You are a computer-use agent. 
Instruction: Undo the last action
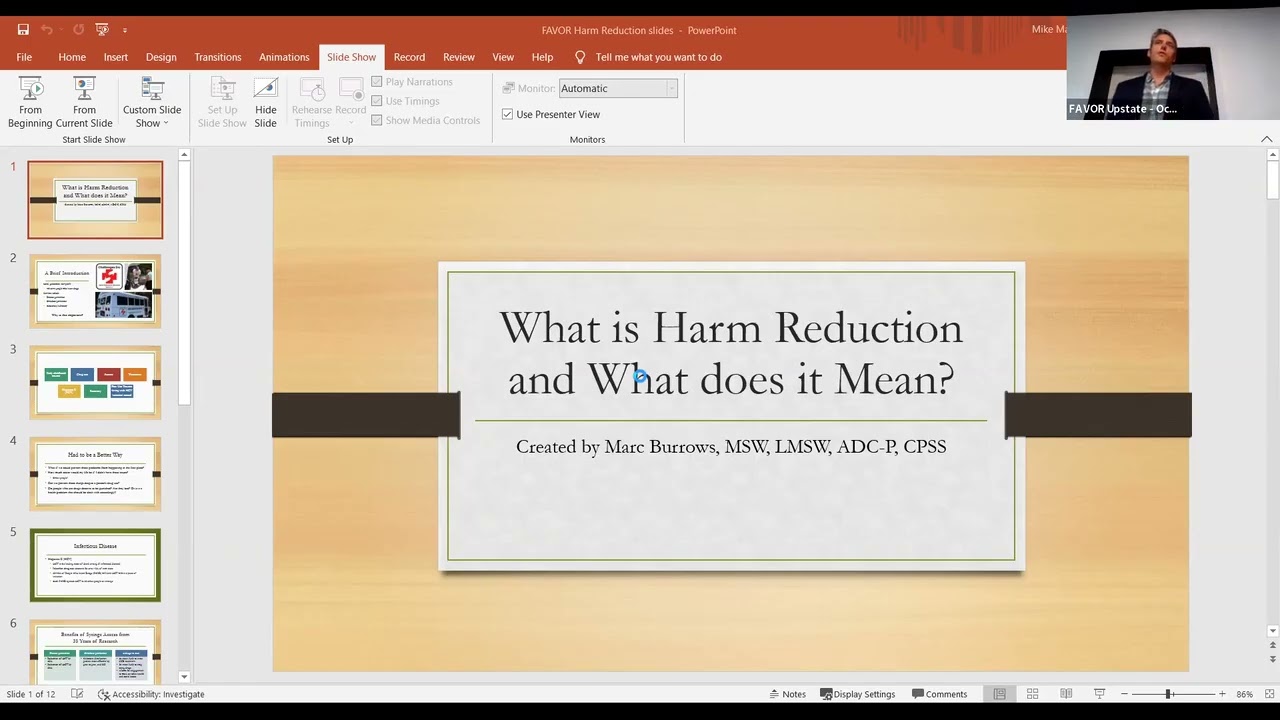click(x=47, y=30)
